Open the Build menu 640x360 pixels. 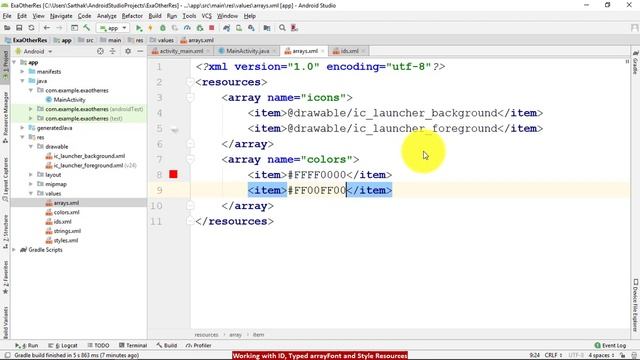point(155,16)
